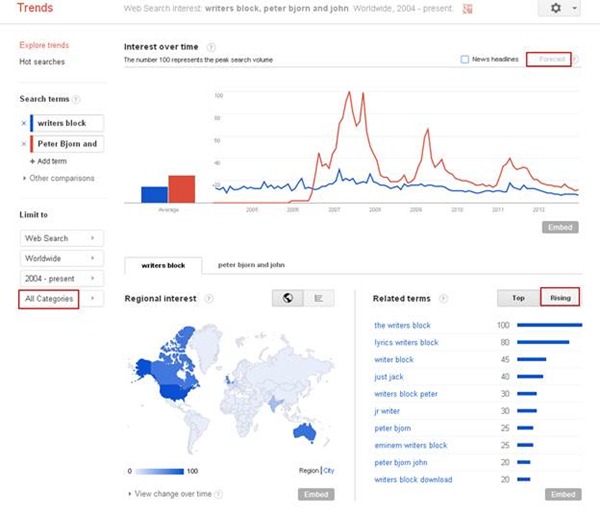Toggle the Forecast option

[550, 59]
